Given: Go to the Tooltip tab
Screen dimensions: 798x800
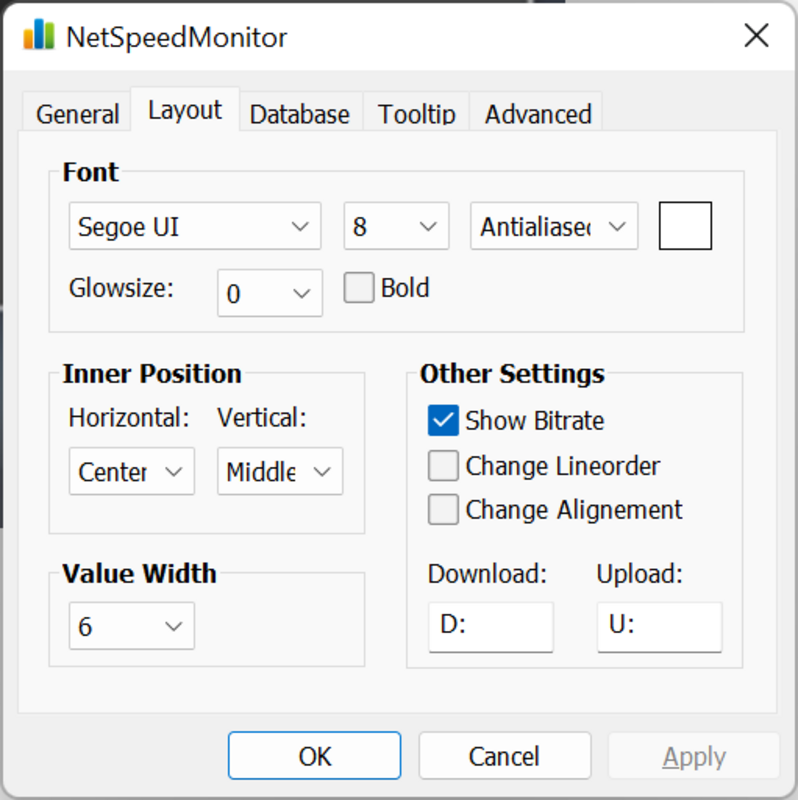Looking at the screenshot, I should click(416, 113).
